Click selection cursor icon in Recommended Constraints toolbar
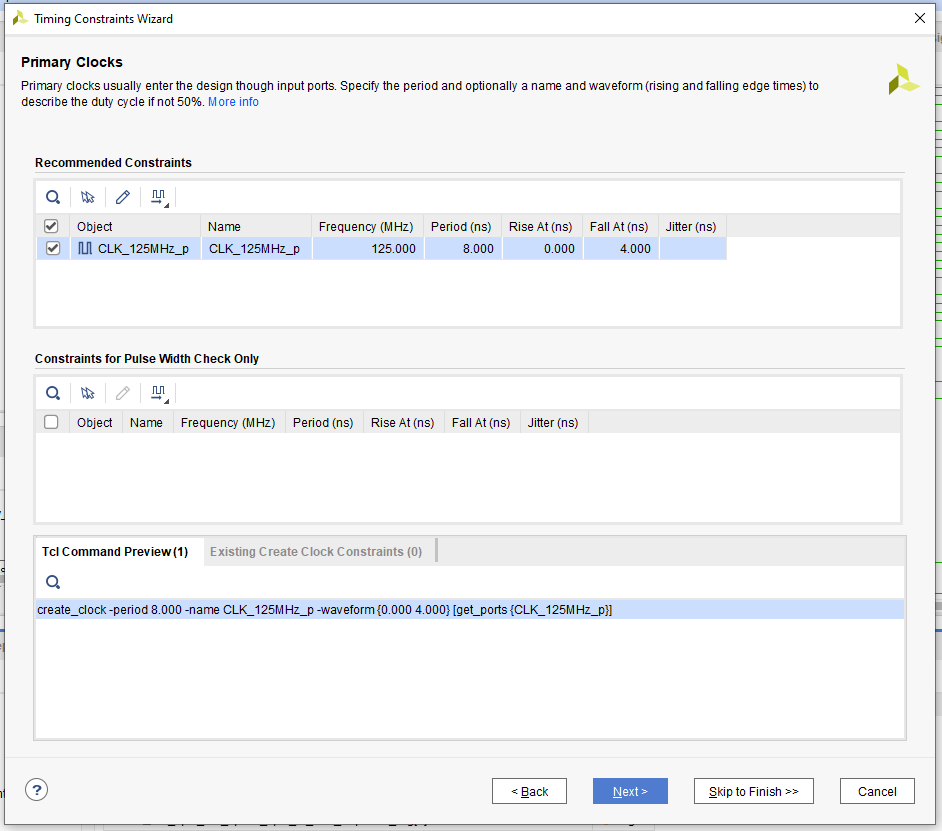This screenshot has width=942, height=831. click(x=88, y=197)
